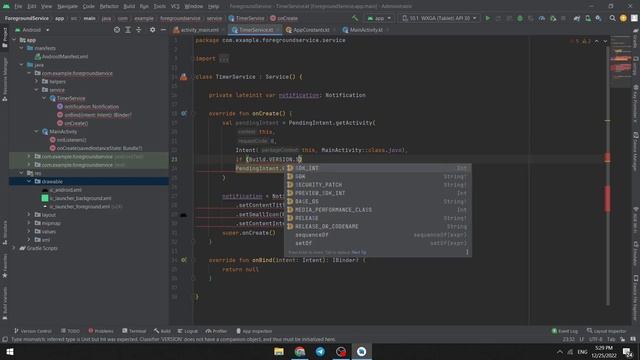The width and height of the screenshot is (640, 360).
Task: Open the Logcat tool window
Action: [x=188, y=331]
